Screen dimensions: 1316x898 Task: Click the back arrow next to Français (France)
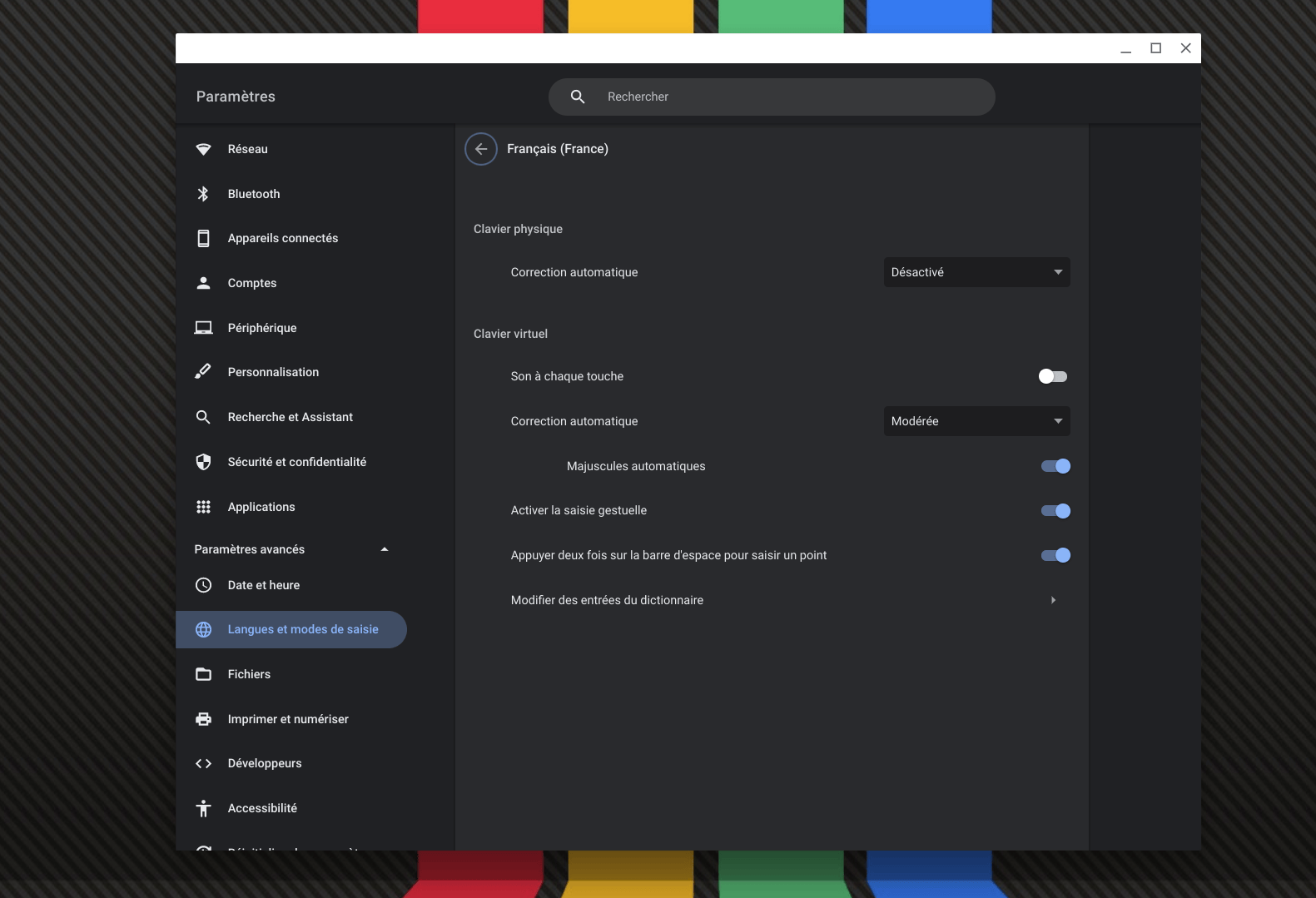coord(481,149)
